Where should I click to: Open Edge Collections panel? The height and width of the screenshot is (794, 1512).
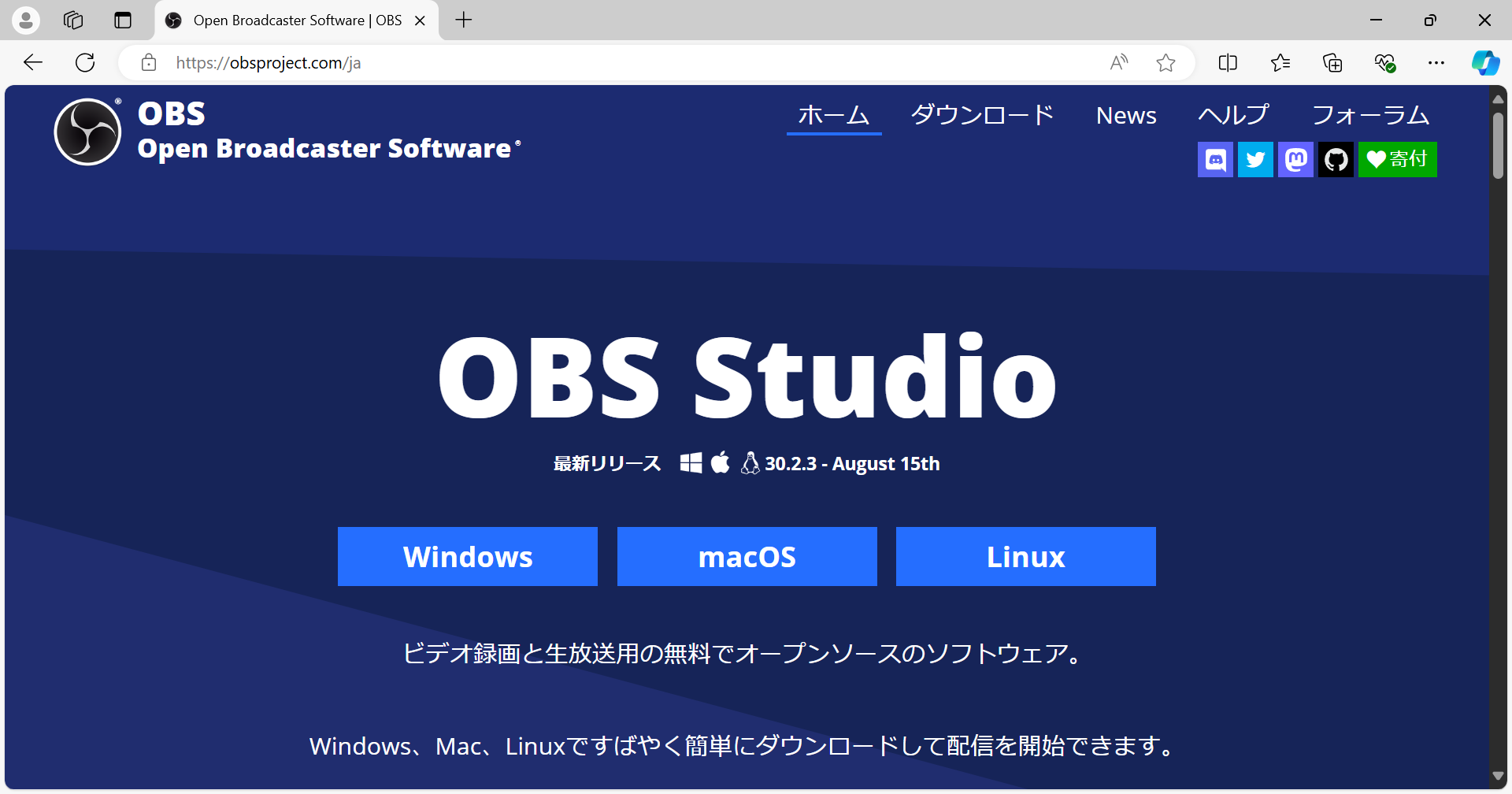click(1332, 63)
